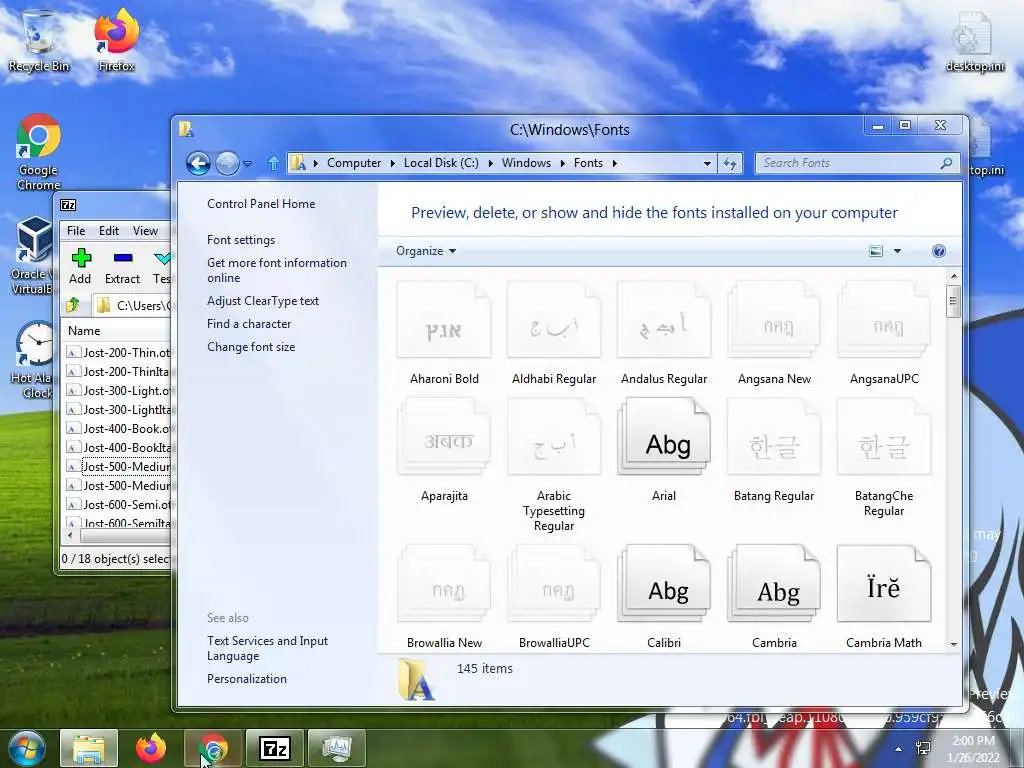Viewport: 1024px width, 768px height.
Task: Select the Batang Regular font icon
Action: (774, 438)
